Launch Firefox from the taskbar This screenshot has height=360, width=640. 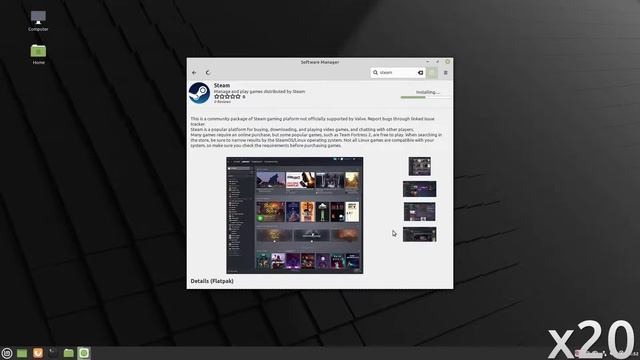tap(38, 353)
